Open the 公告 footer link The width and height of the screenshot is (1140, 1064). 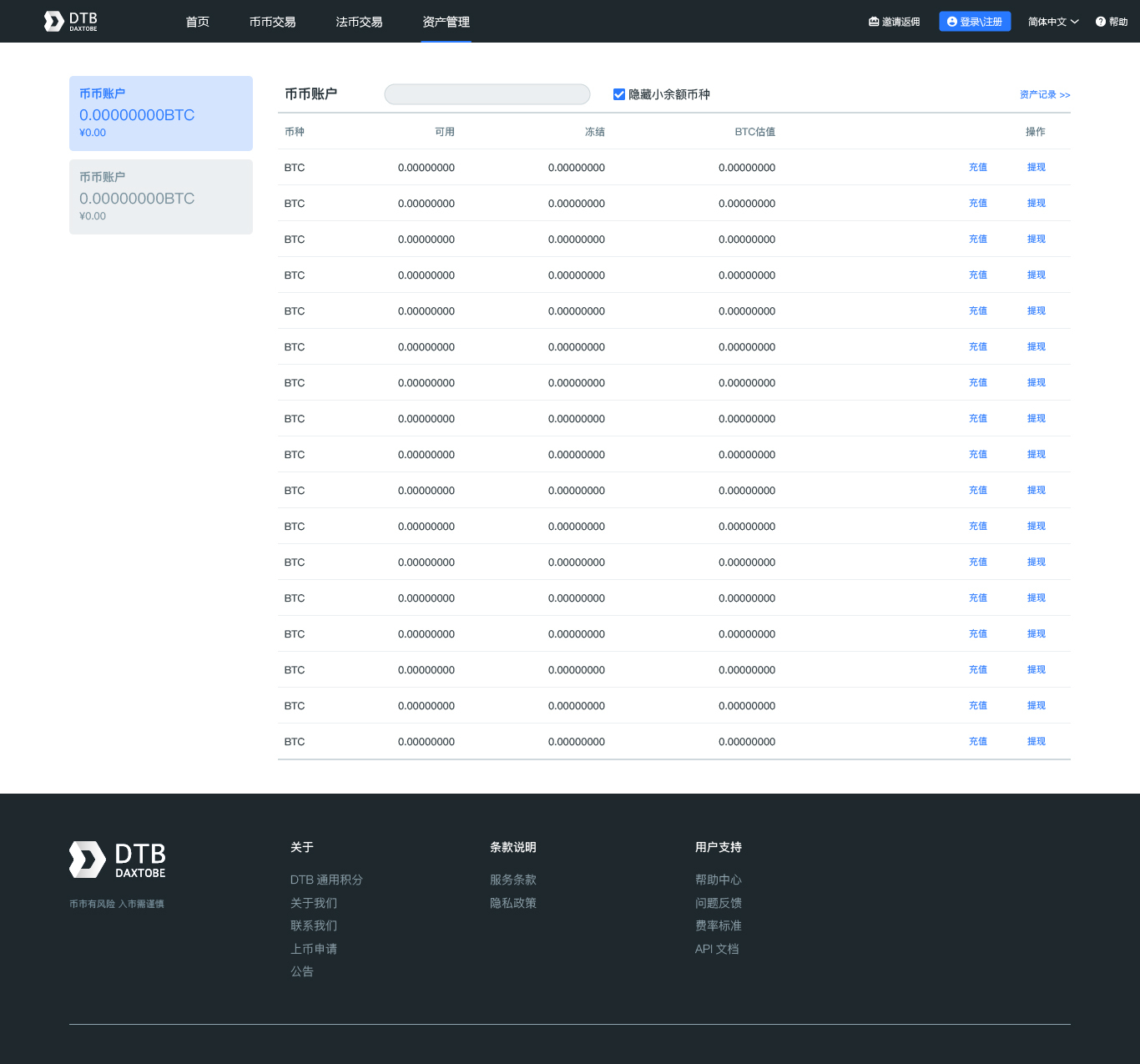[x=302, y=971]
